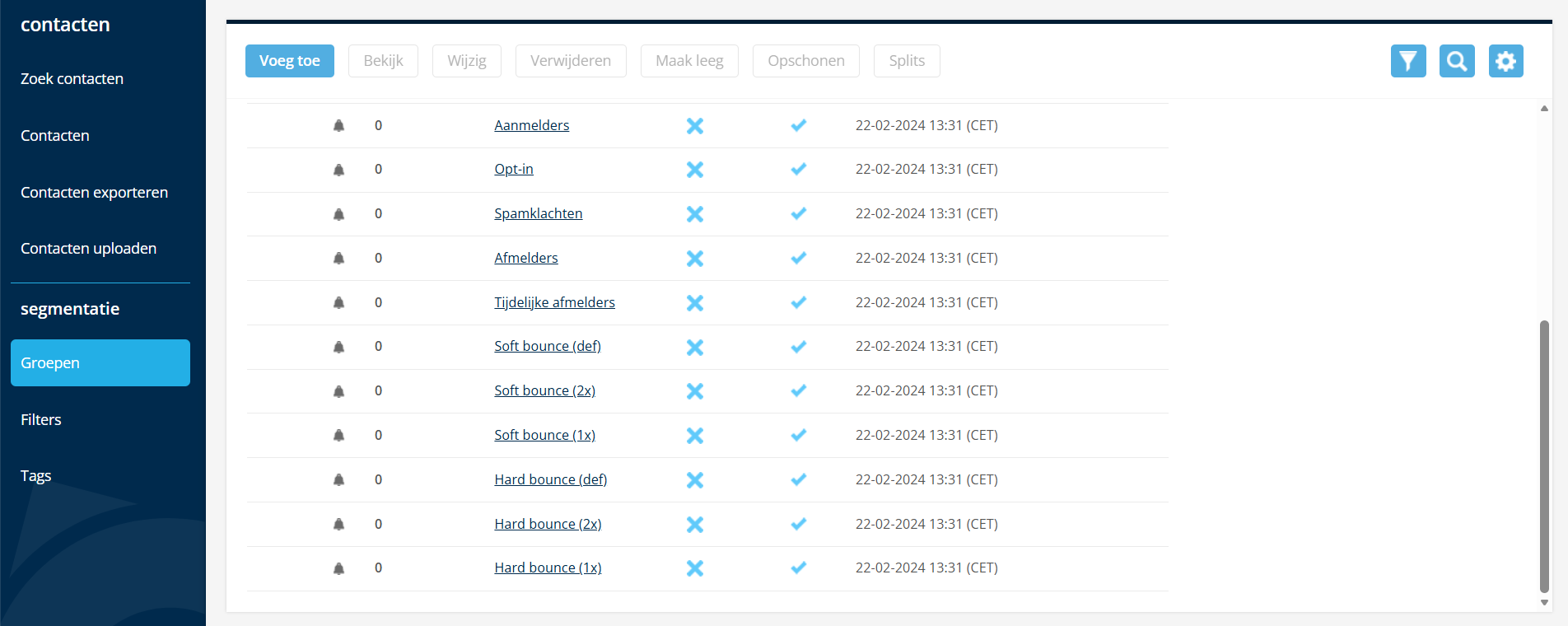This screenshot has height=626, width=1568.
Task: Click the blue cross in Soft bounce (def) row
Action: coord(695,347)
